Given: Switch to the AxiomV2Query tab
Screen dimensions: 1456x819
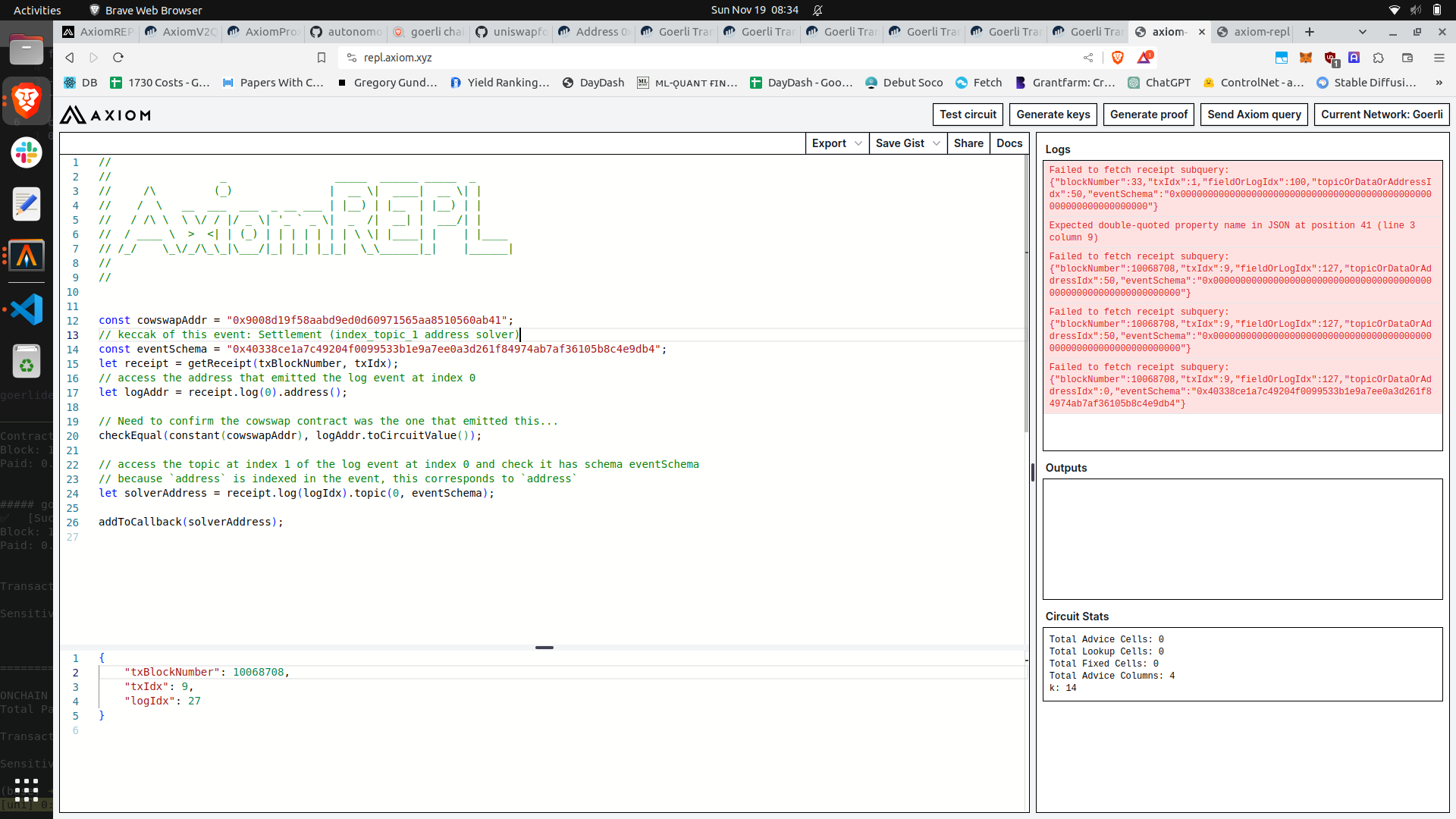Looking at the screenshot, I should tap(181, 32).
